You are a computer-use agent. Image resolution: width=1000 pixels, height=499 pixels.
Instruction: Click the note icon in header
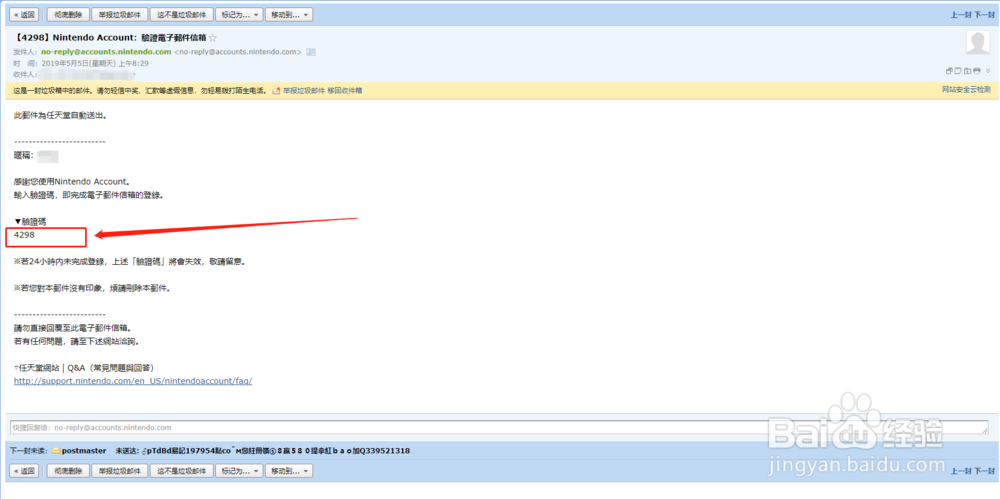[x=959, y=70]
